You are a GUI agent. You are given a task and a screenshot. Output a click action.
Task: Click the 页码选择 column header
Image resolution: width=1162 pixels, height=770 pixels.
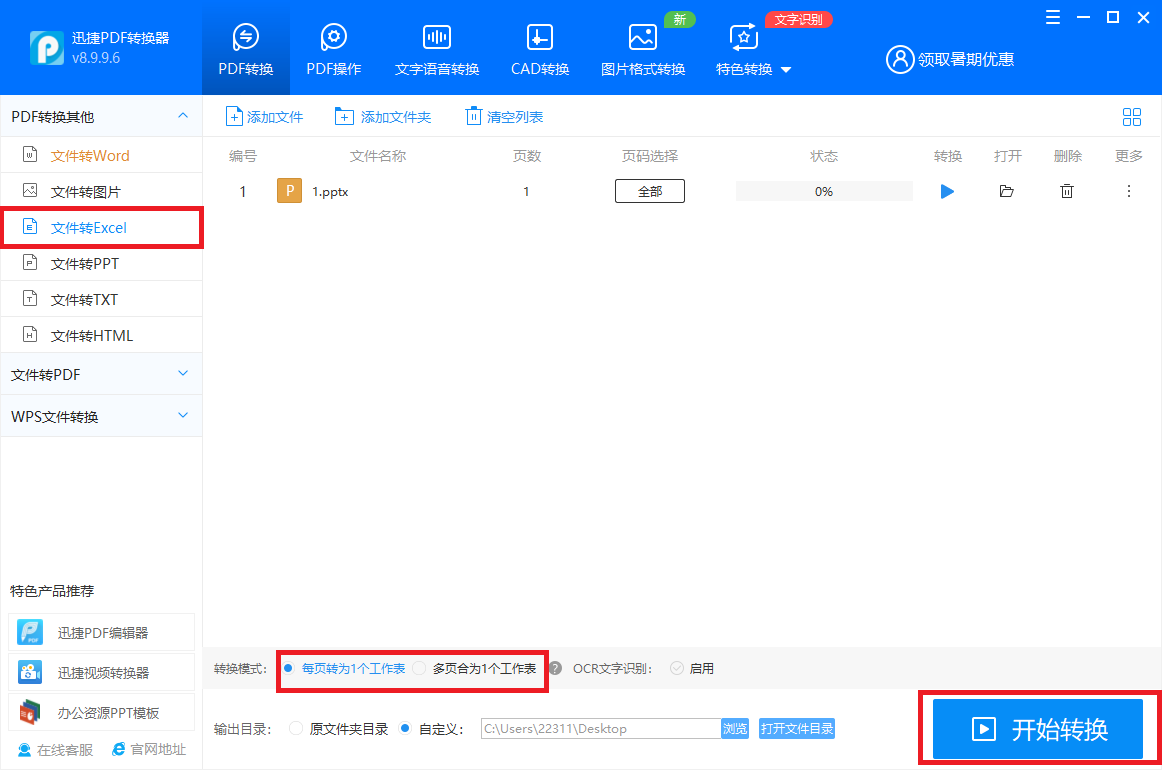pos(650,156)
